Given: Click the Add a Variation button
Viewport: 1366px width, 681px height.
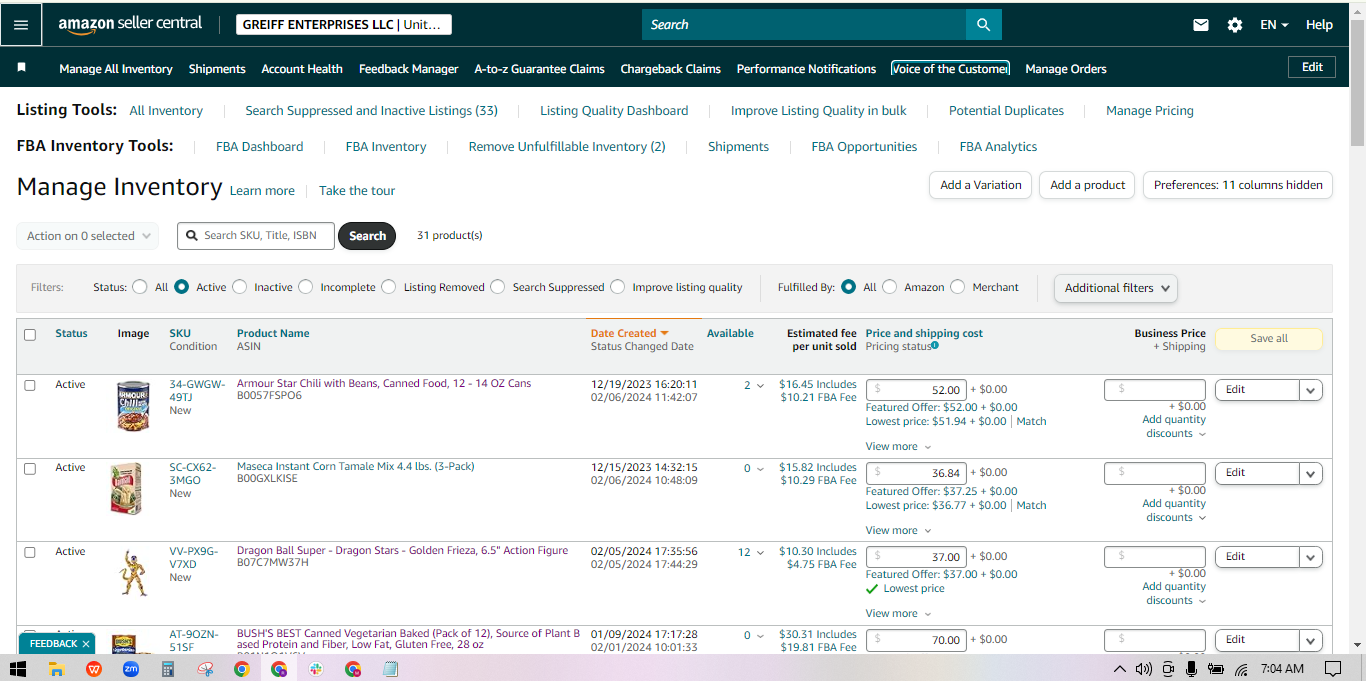Looking at the screenshot, I should point(981,185).
